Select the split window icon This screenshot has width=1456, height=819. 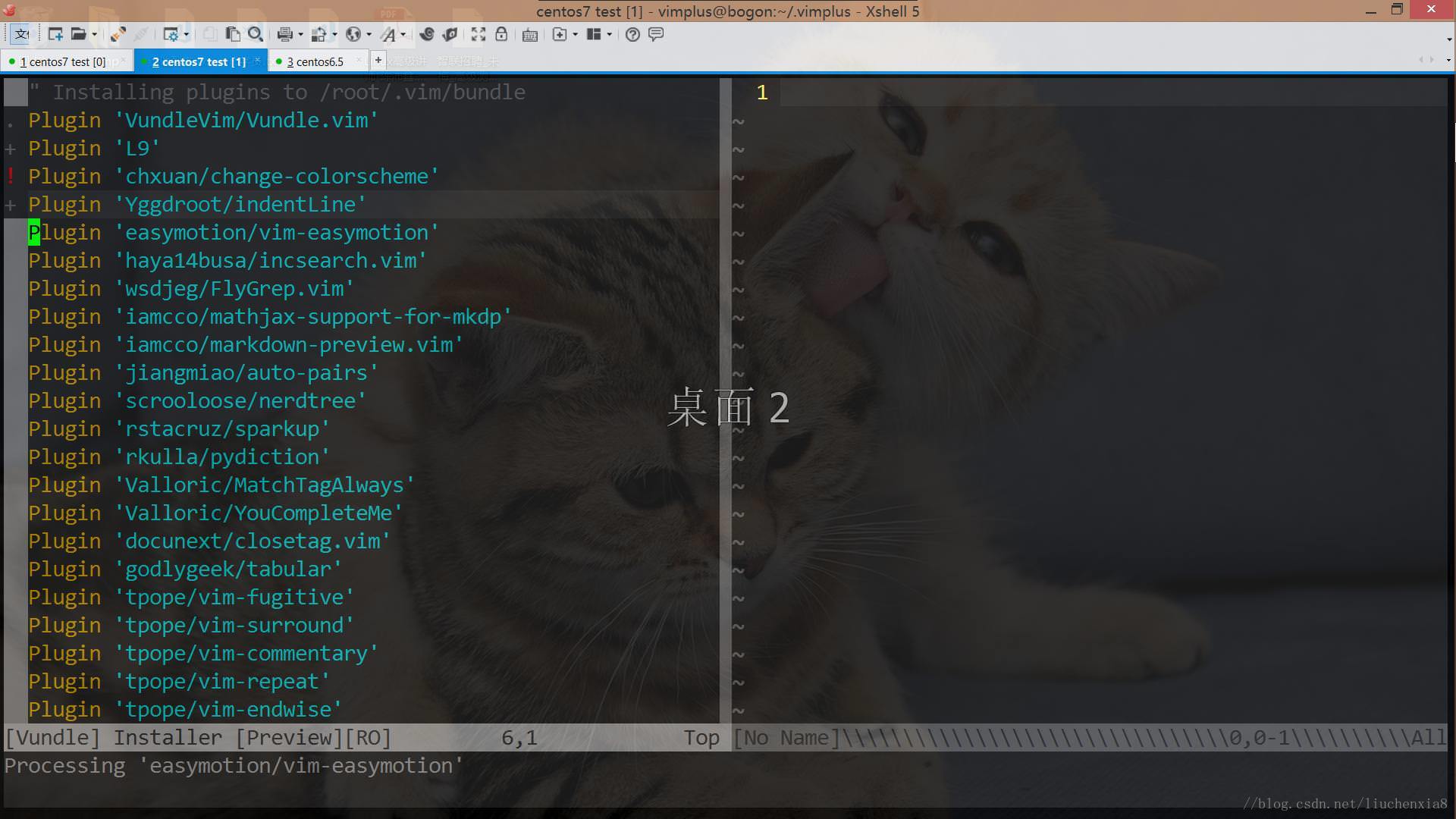[x=595, y=35]
